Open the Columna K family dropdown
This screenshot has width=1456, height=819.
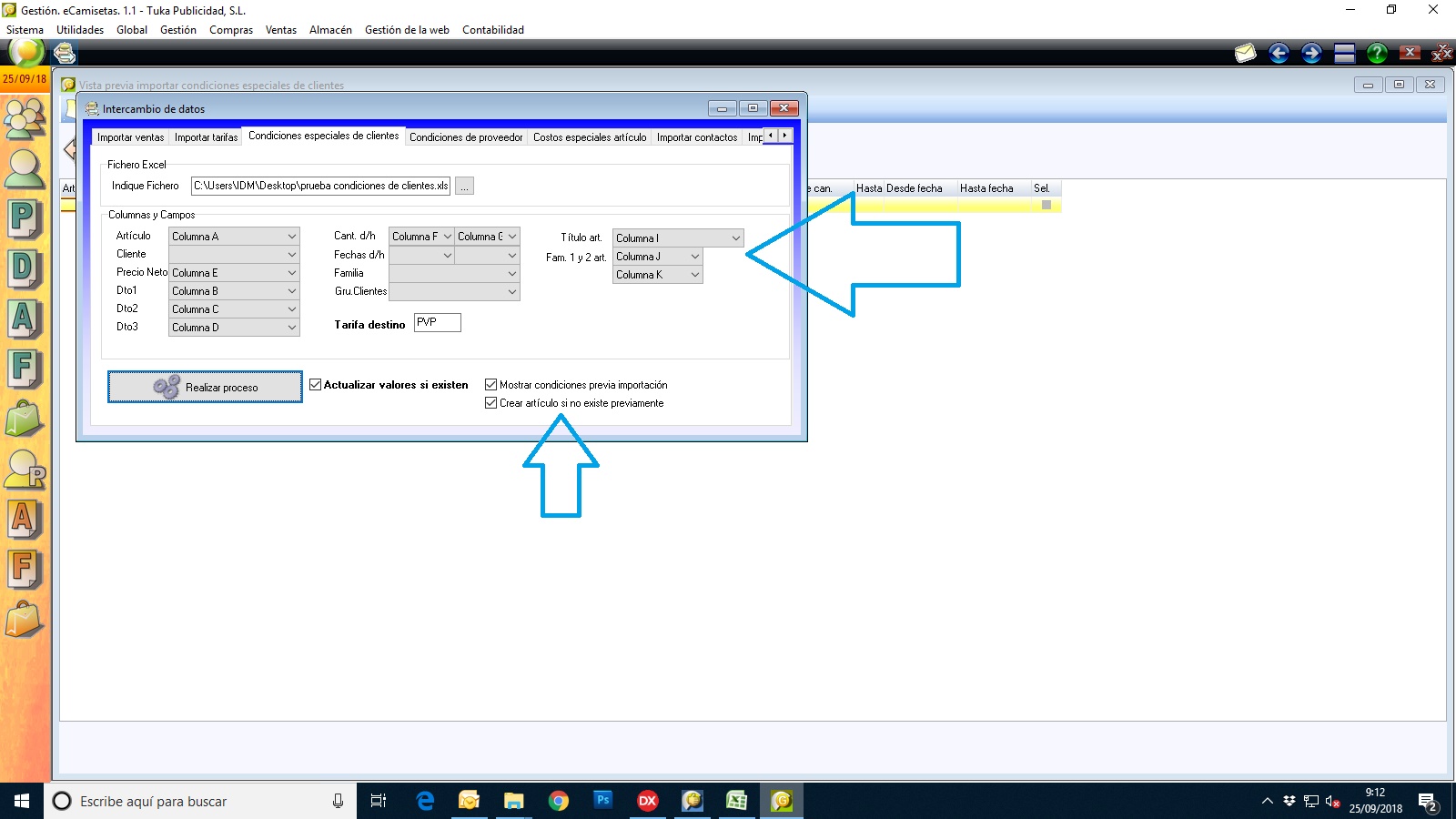point(657,275)
